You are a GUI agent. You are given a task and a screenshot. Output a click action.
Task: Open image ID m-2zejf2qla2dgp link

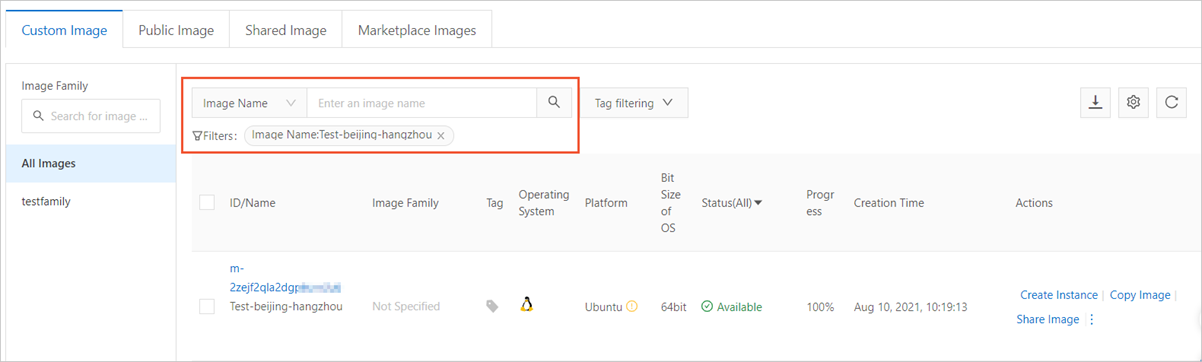286,278
